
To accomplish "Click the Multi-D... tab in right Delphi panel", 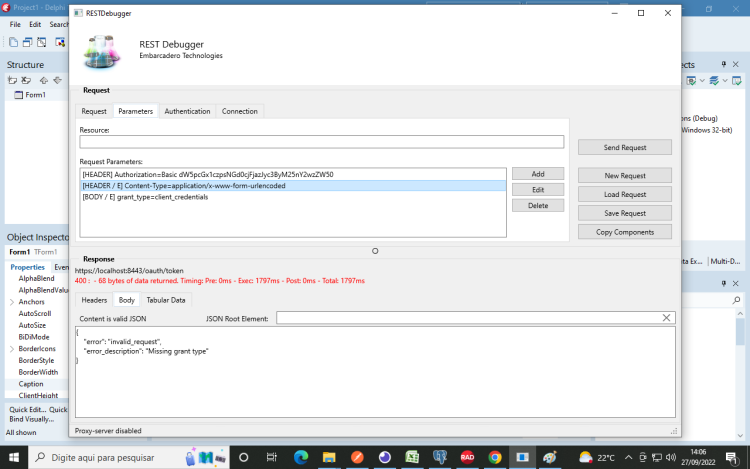I will pos(725,261).
